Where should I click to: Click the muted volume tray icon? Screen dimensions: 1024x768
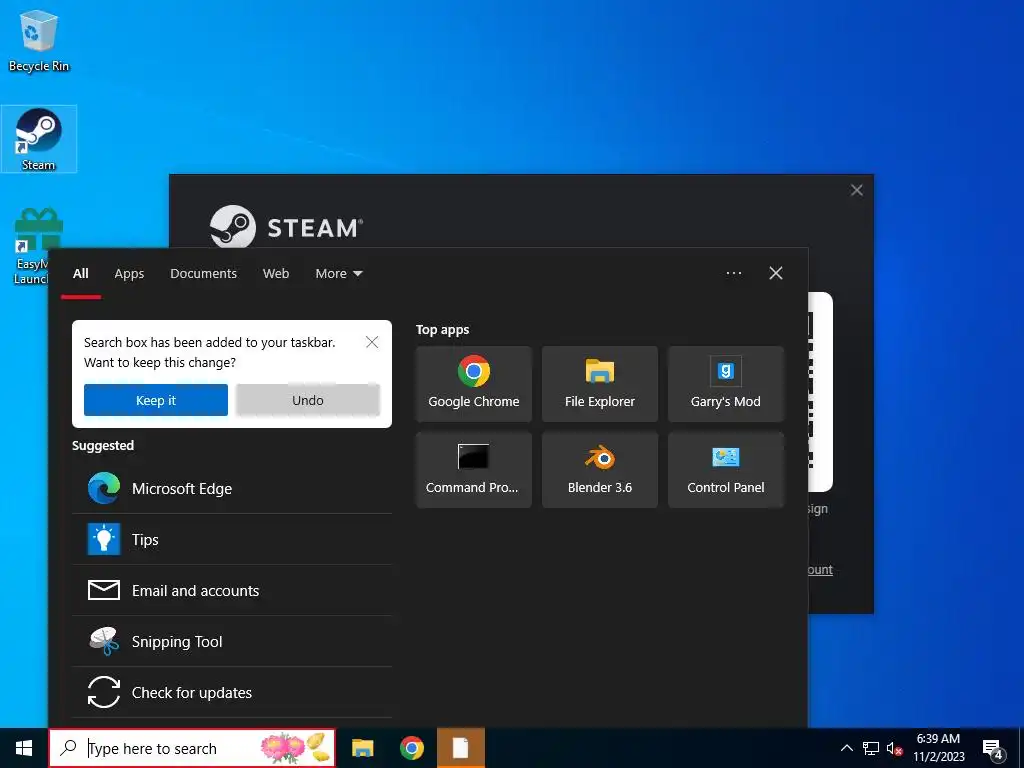[x=894, y=748]
